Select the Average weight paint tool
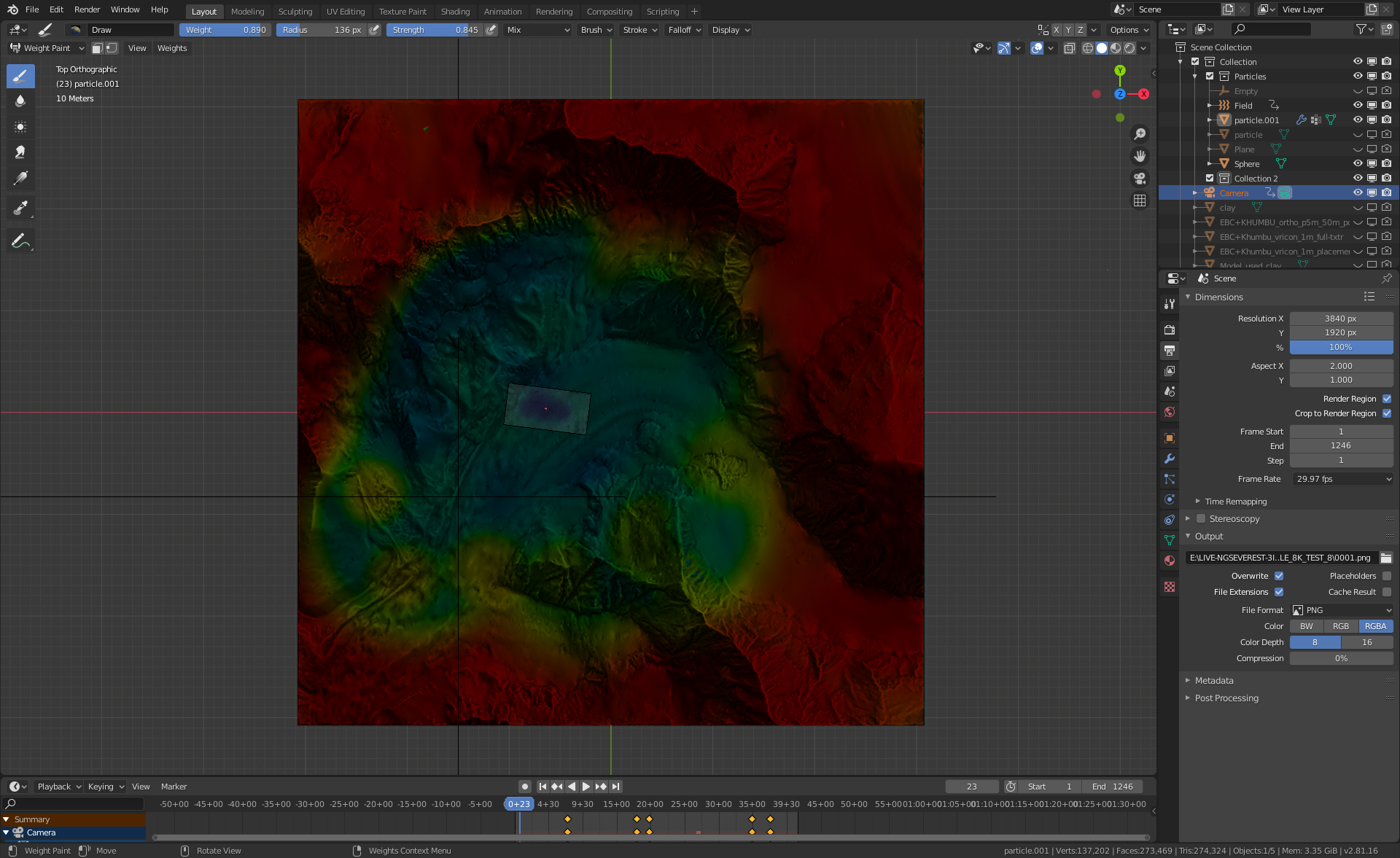The image size is (1400, 858). (x=20, y=127)
